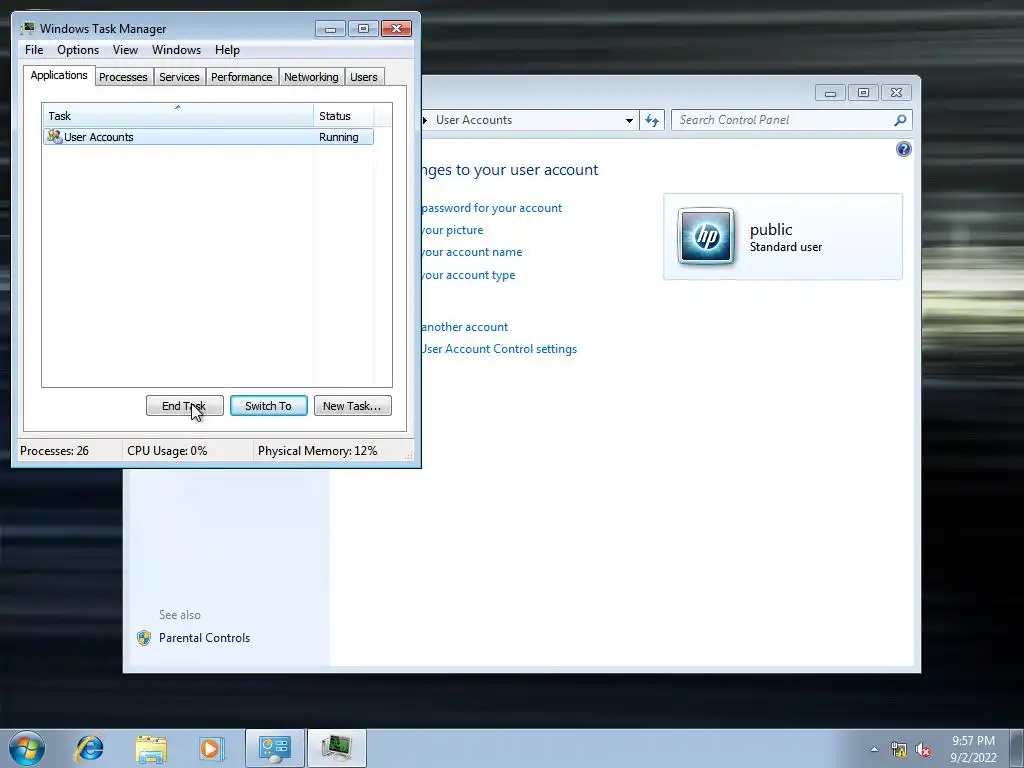Click the search magnifier icon
The height and width of the screenshot is (768, 1024).
(900, 120)
